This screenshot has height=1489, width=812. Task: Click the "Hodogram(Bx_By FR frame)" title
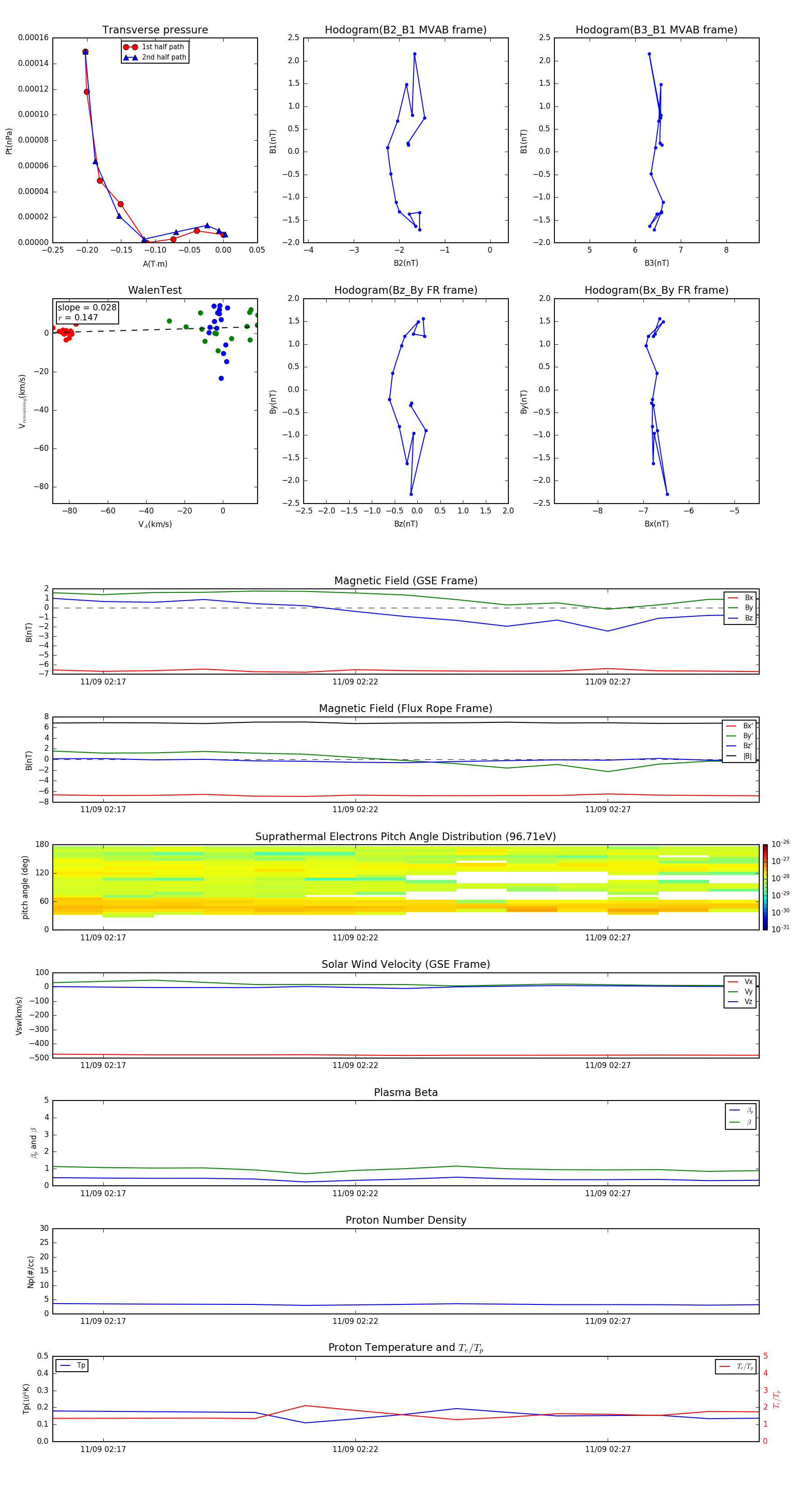[656, 290]
